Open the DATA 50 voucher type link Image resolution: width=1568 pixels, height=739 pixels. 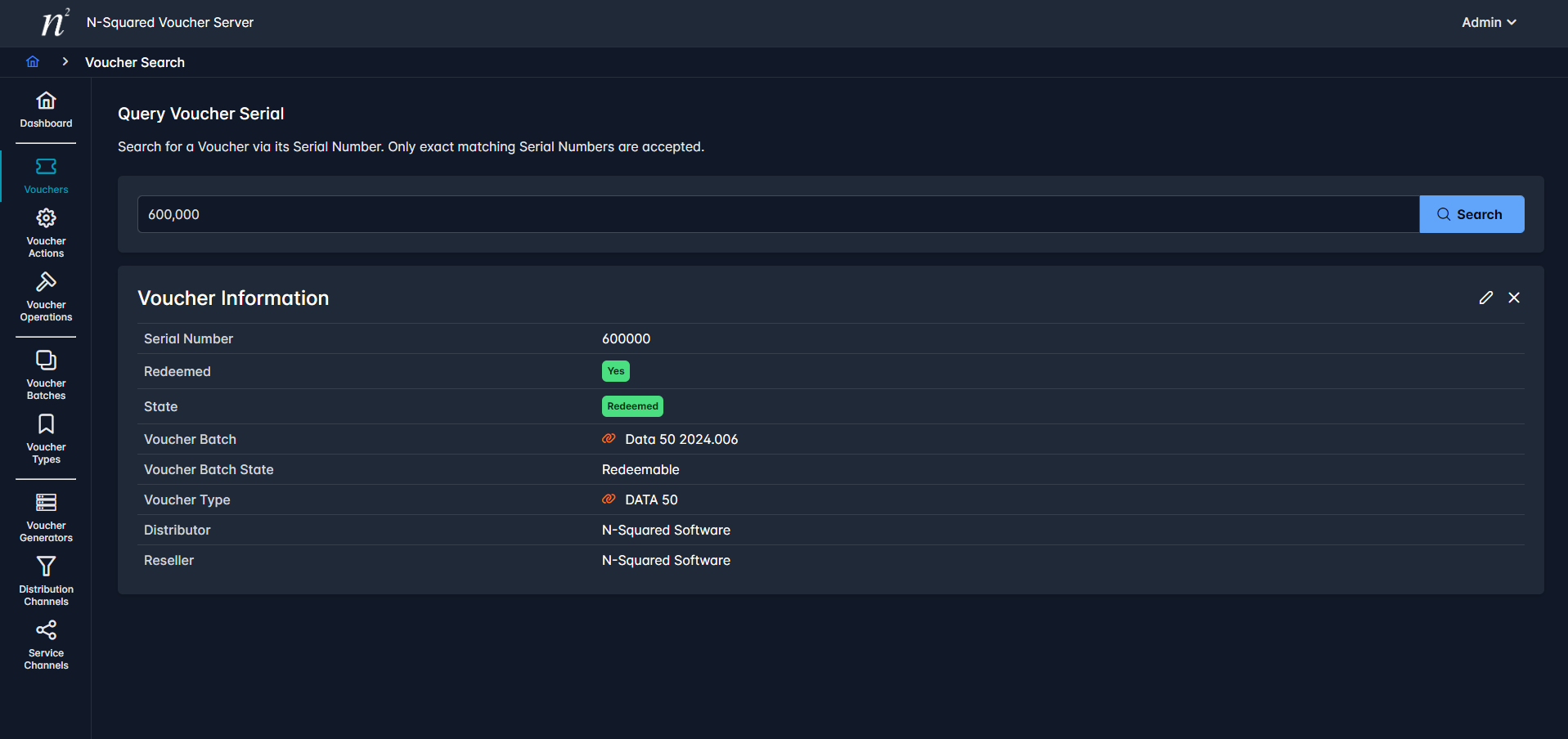(650, 499)
